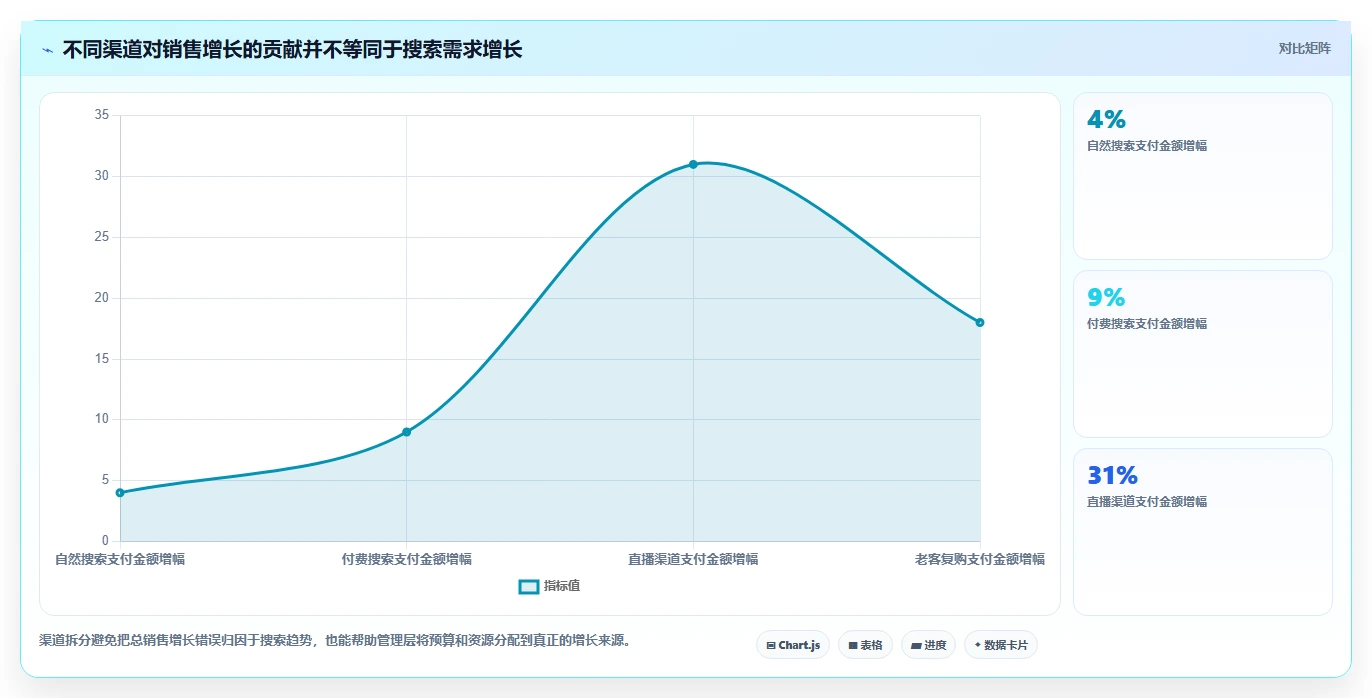Select the 直播渠道 peak data point at 31

(693, 164)
